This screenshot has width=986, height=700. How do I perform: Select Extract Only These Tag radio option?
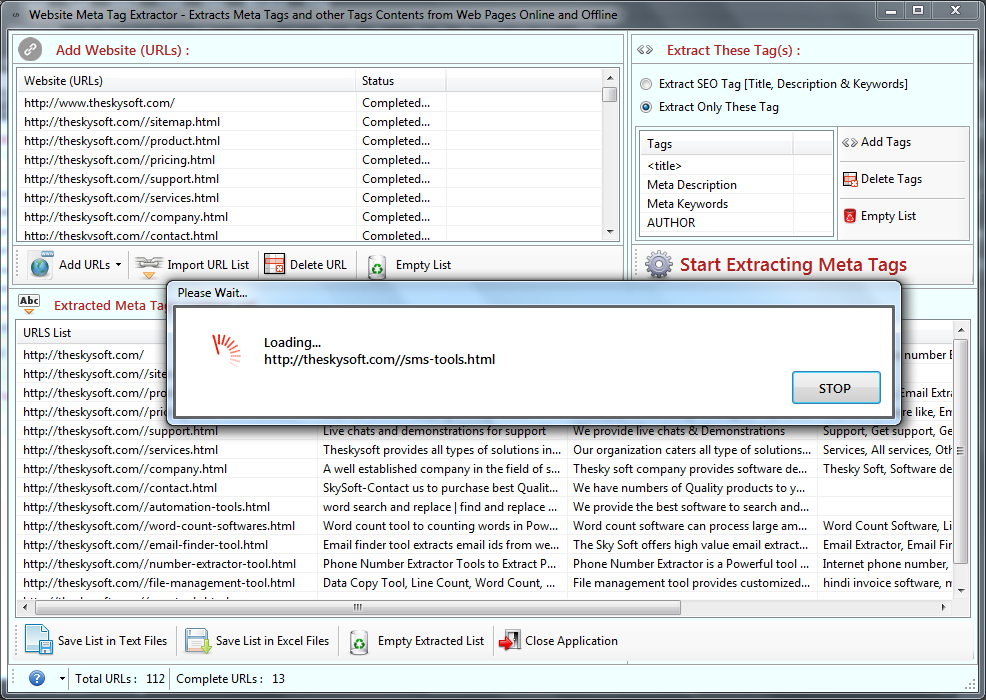646,107
